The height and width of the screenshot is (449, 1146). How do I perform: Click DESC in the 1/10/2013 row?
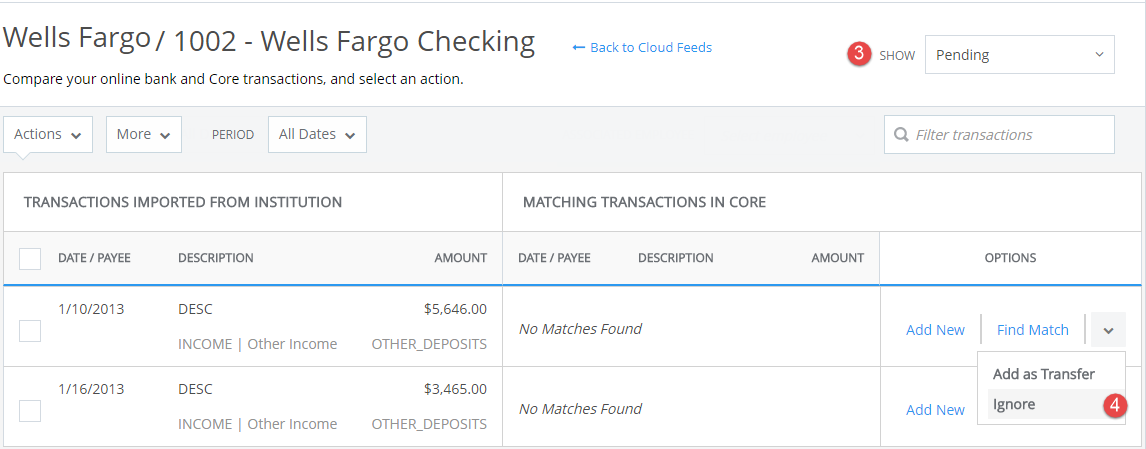pyautogui.click(x=195, y=309)
